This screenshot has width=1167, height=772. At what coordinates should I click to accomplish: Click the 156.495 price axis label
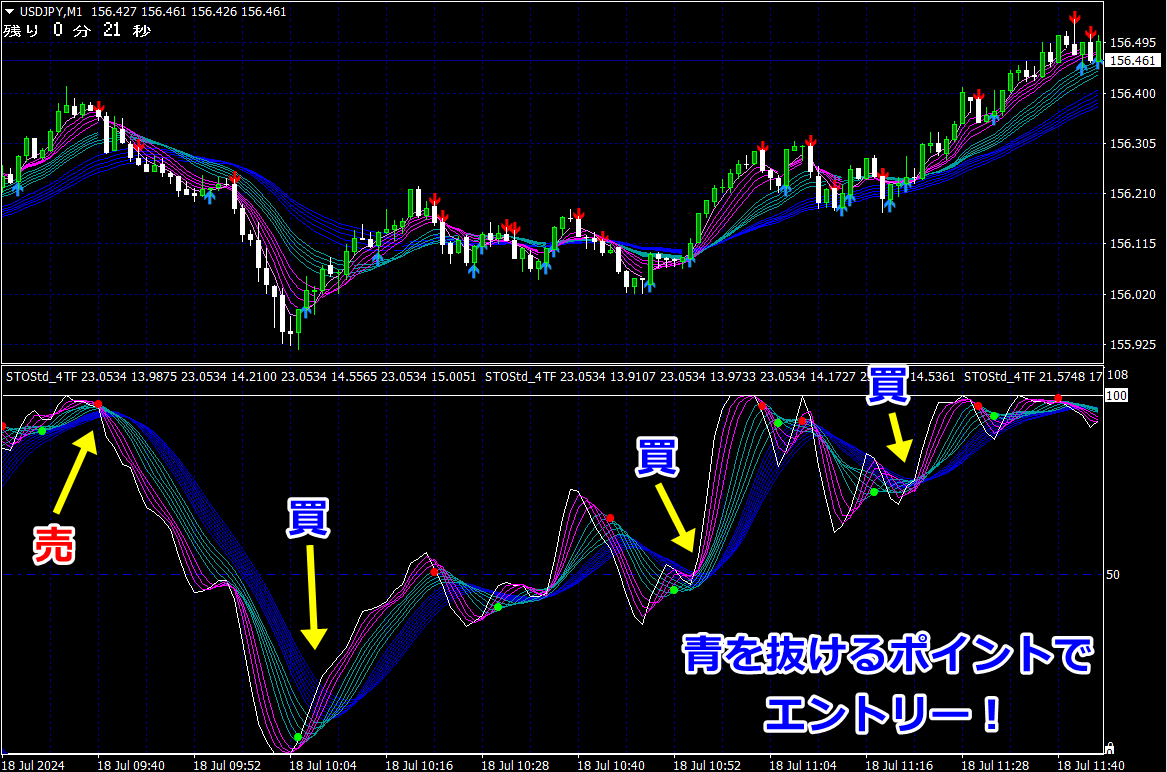1133,43
